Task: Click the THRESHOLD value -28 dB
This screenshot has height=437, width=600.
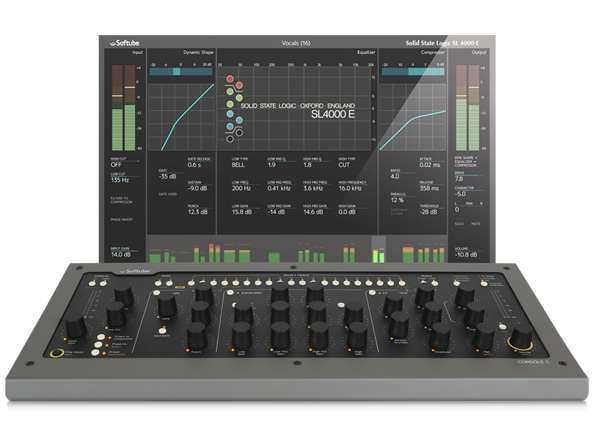Action: [428, 212]
